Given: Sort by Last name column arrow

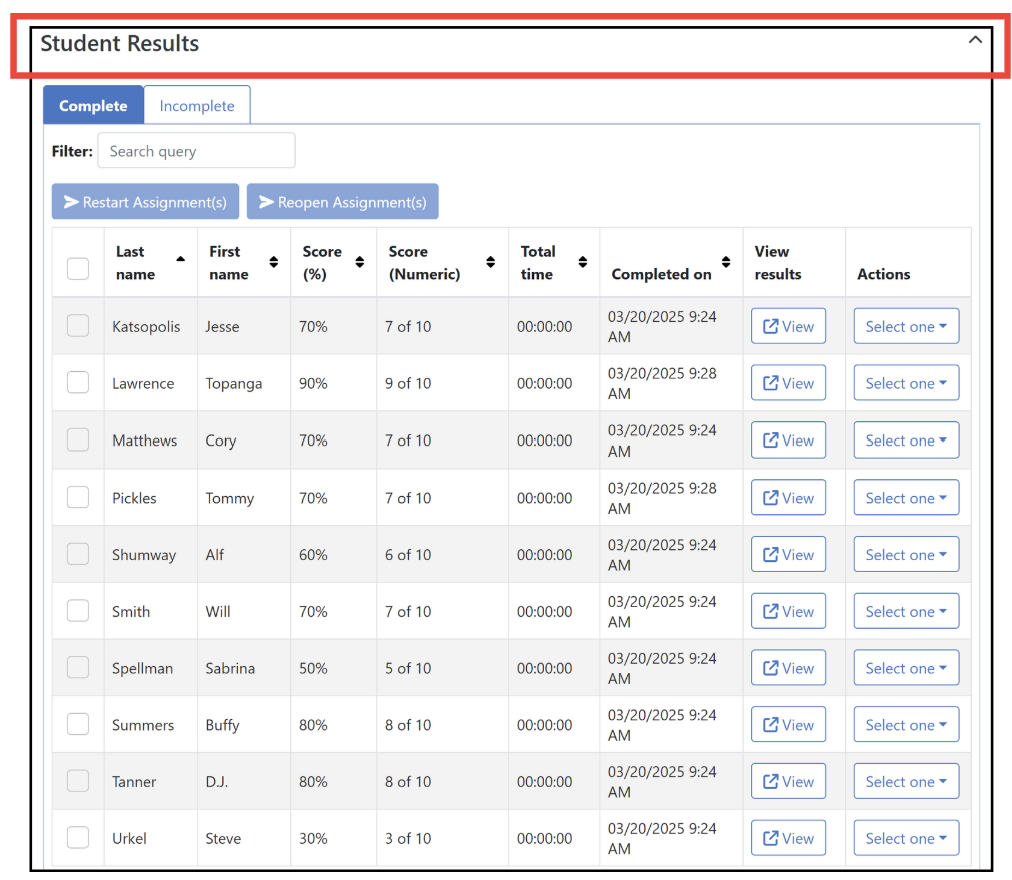Looking at the screenshot, I should coord(181,259).
